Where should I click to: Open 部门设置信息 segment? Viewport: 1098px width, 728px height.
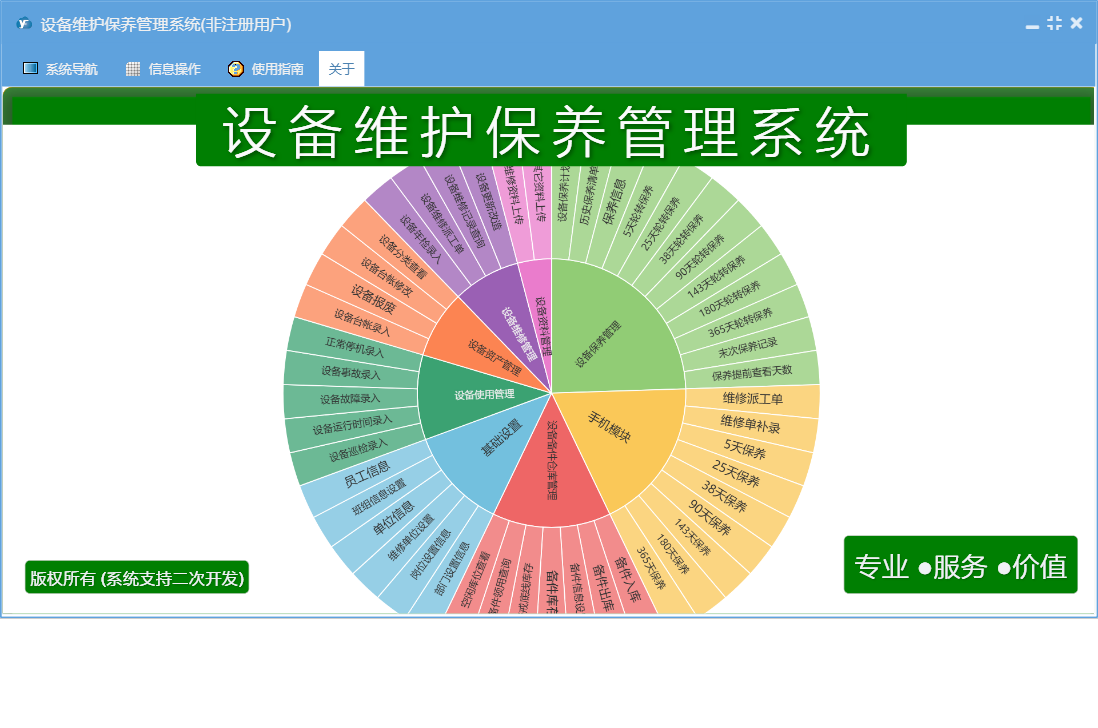tap(452, 568)
